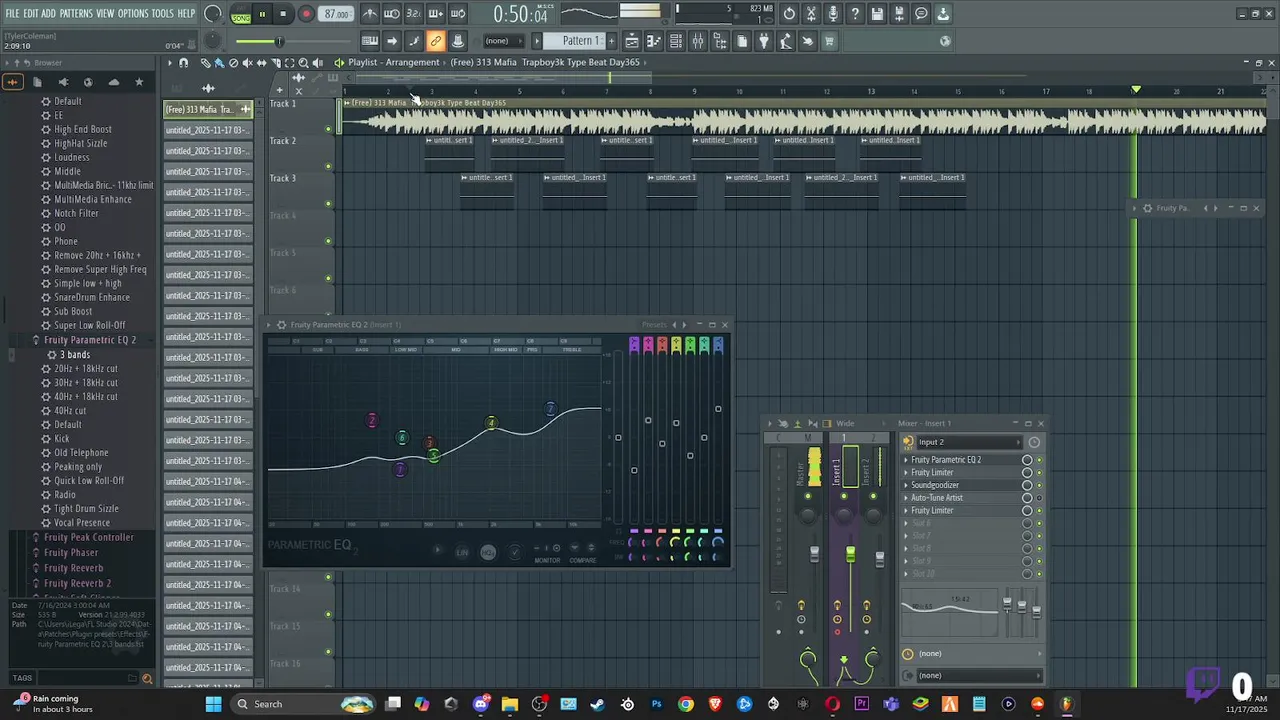
Task: Click the render/export download icon
Action: [943, 14]
